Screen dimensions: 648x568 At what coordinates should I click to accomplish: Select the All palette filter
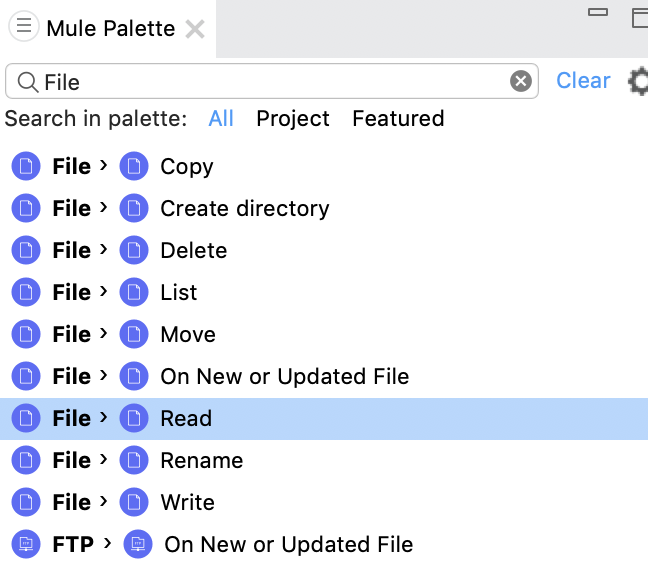click(x=221, y=119)
